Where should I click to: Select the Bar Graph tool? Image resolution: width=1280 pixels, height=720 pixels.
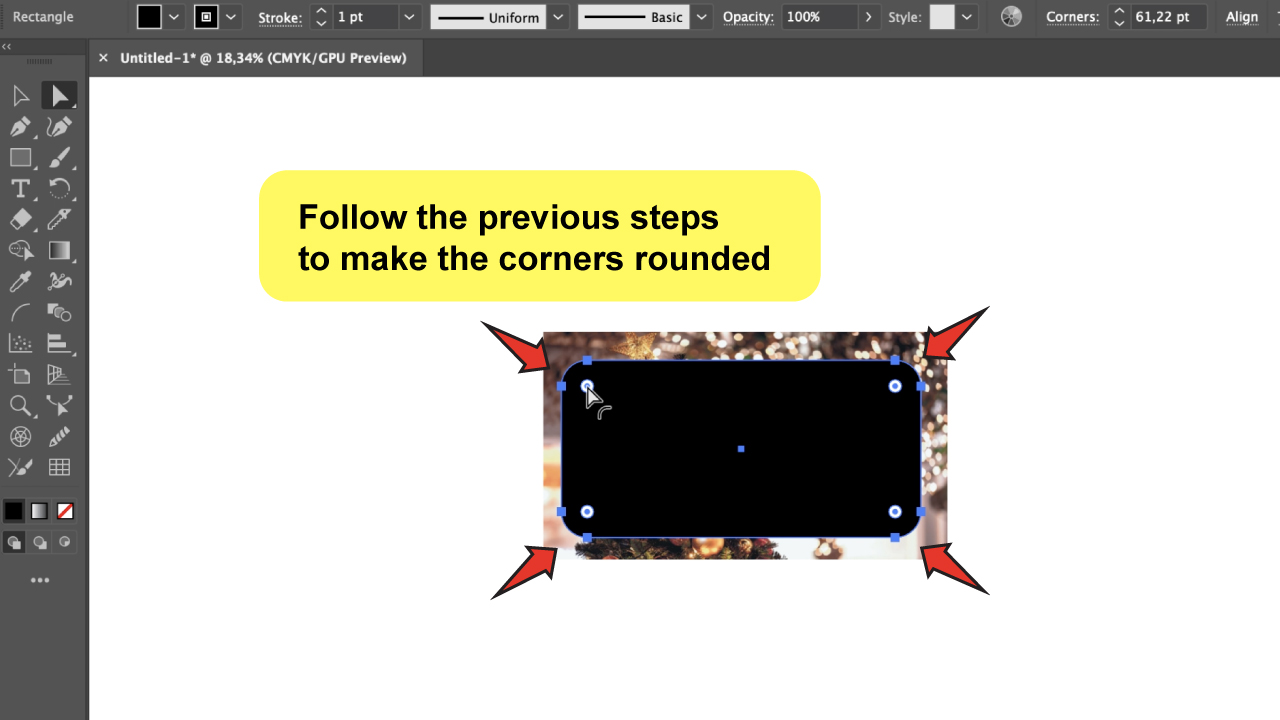click(x=59, y=344)
